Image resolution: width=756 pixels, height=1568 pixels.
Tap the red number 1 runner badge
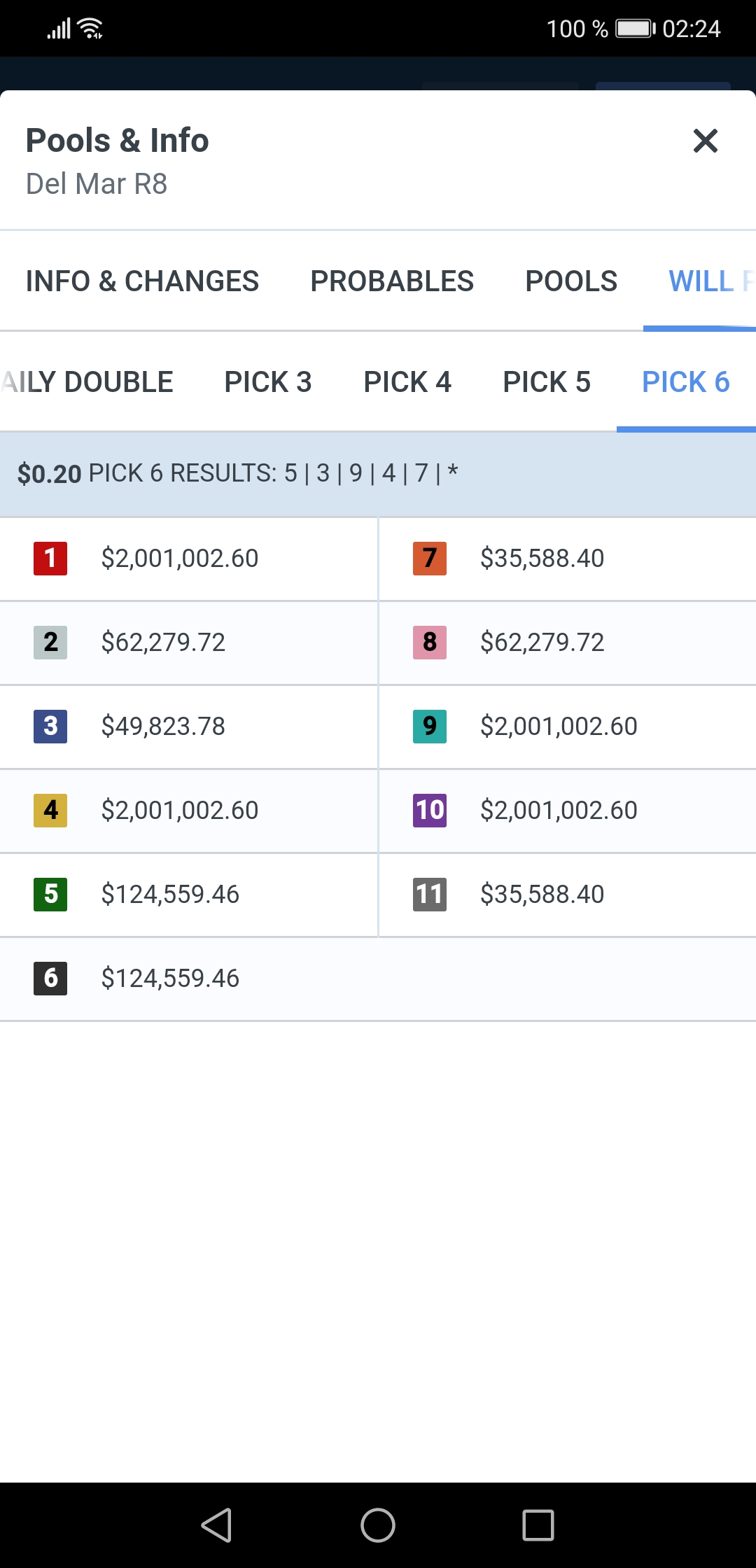(x=50, y=559)
